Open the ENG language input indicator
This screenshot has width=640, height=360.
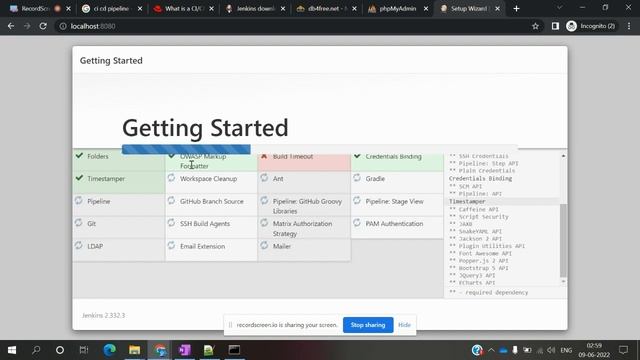point(566,350)
